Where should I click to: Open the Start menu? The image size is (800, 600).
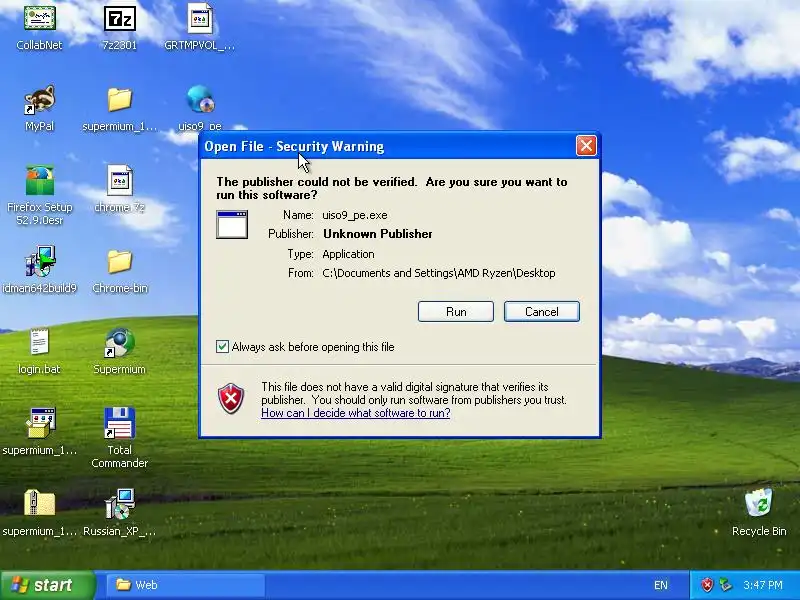47,585
